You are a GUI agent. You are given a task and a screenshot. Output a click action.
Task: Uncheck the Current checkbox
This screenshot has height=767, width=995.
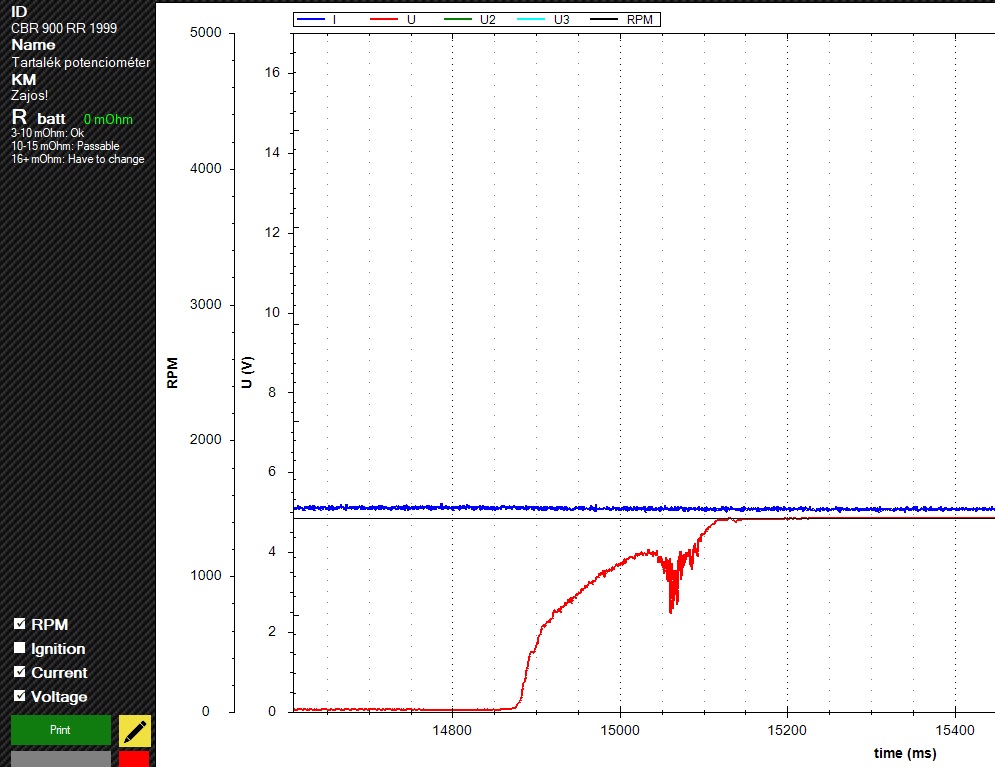click(x=20, y=672)
